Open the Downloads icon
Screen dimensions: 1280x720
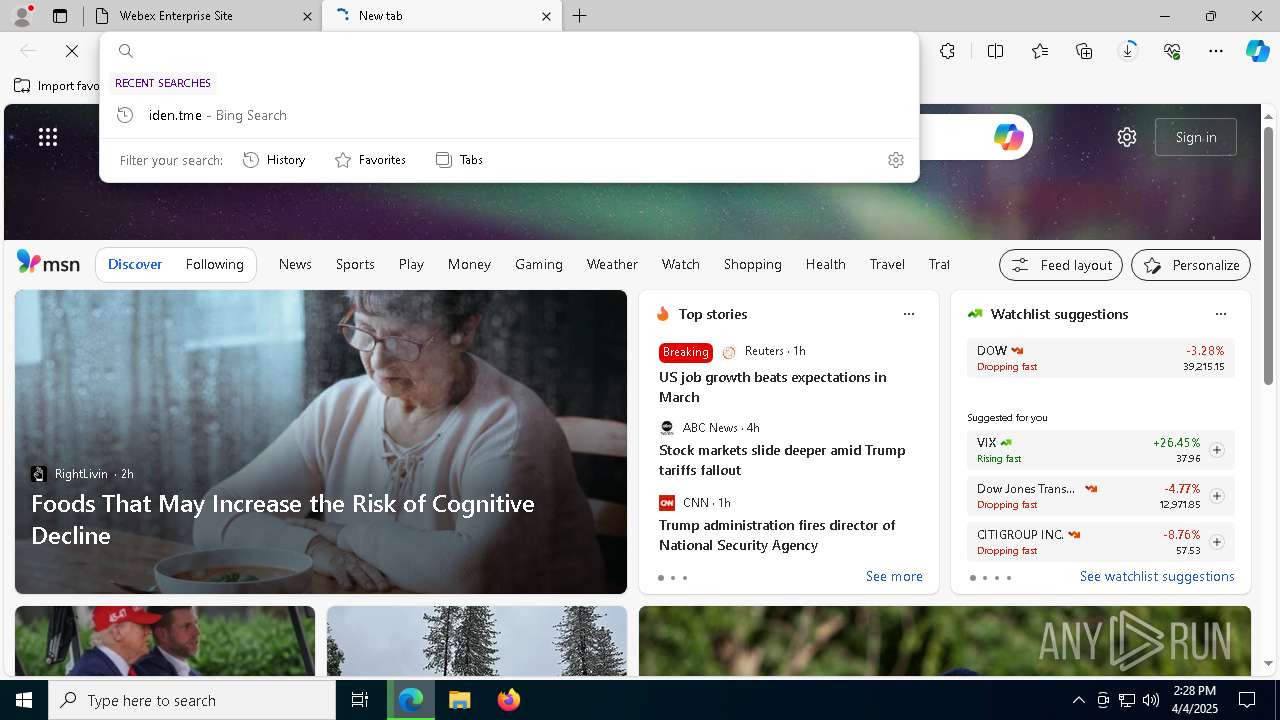click(x=1128, y=51)
